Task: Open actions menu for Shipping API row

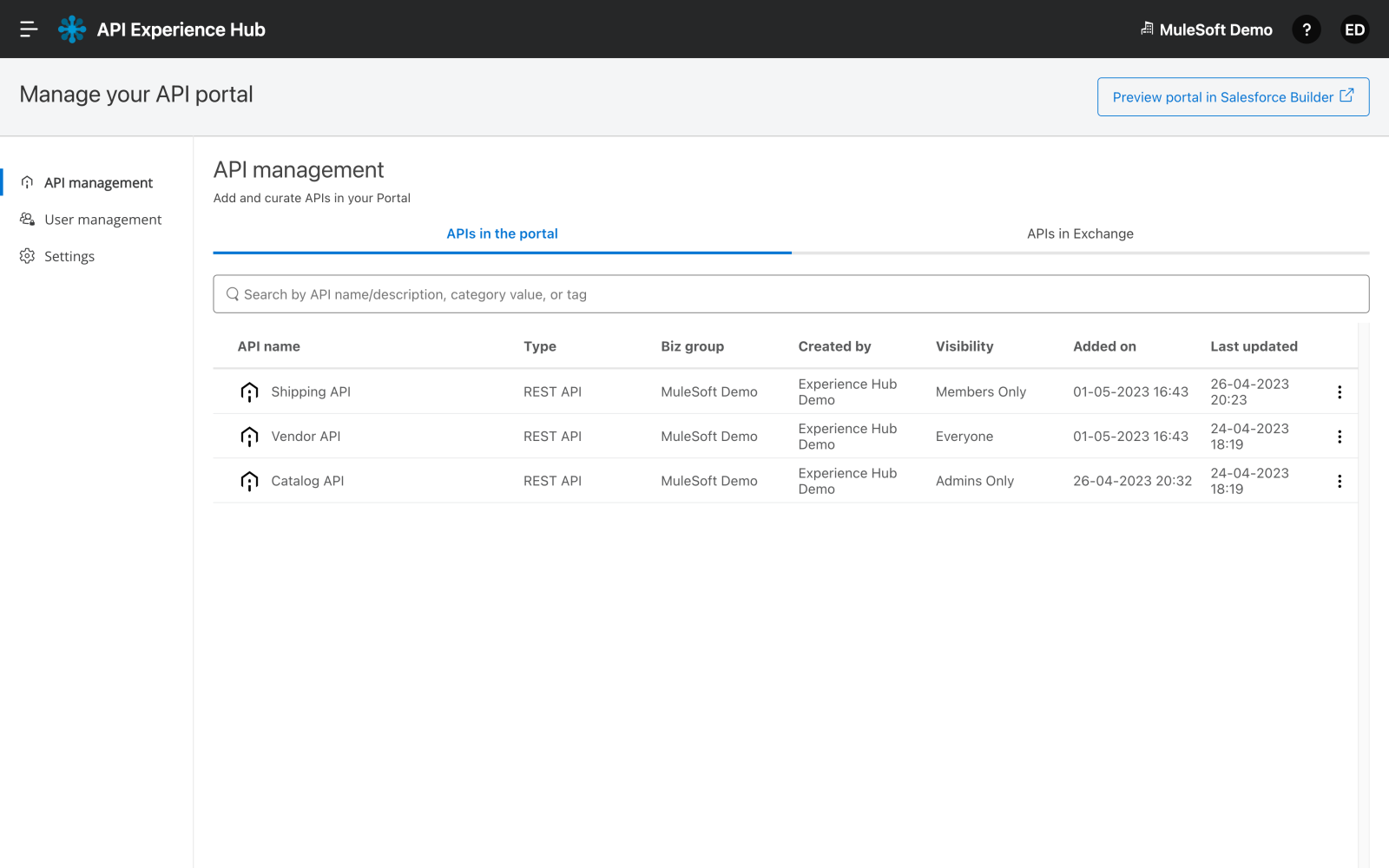Action: click(x=1340, y=392)
